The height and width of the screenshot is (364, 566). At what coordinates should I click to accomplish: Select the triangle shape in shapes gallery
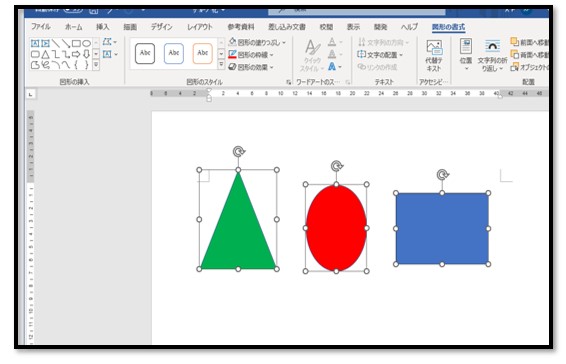pos(45,55)
